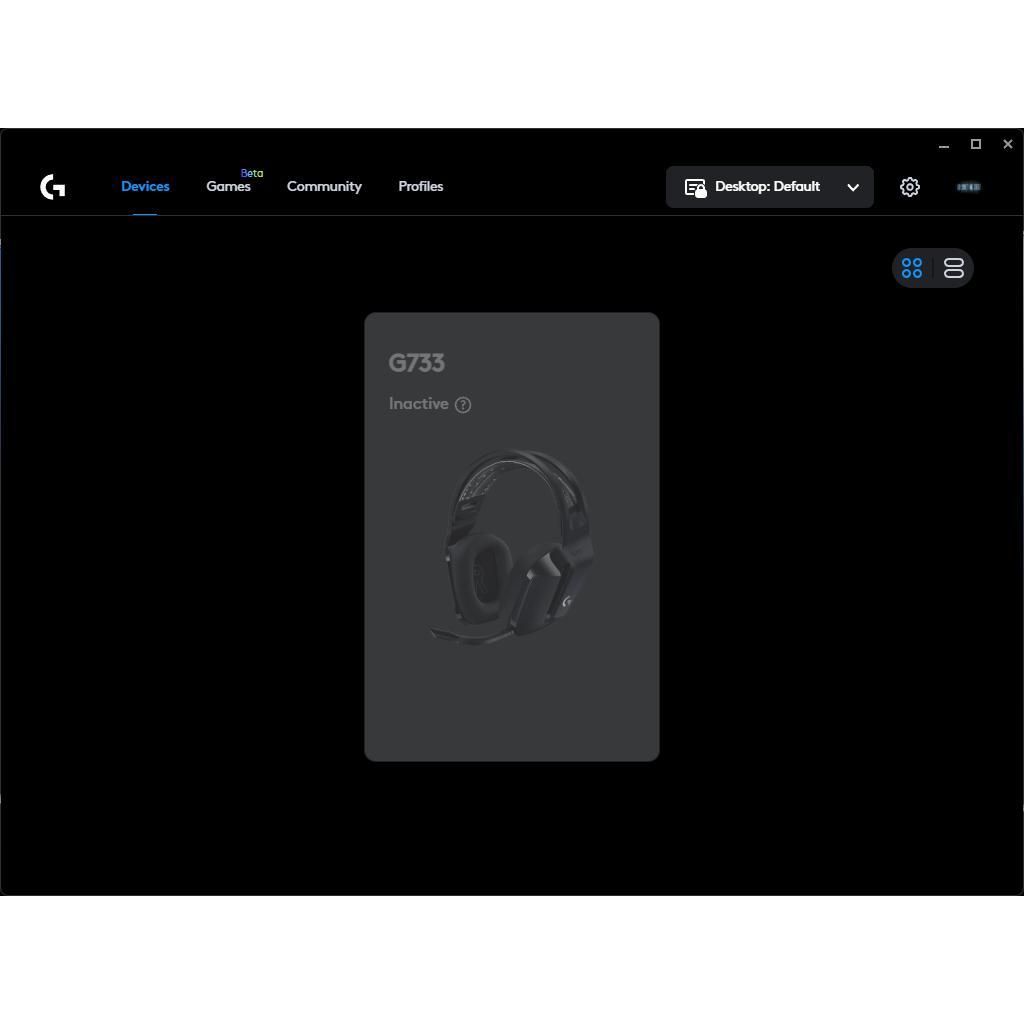Open the user account avatar
The width and height of the screenshot is (1024, 1024).
pos(968,187)
